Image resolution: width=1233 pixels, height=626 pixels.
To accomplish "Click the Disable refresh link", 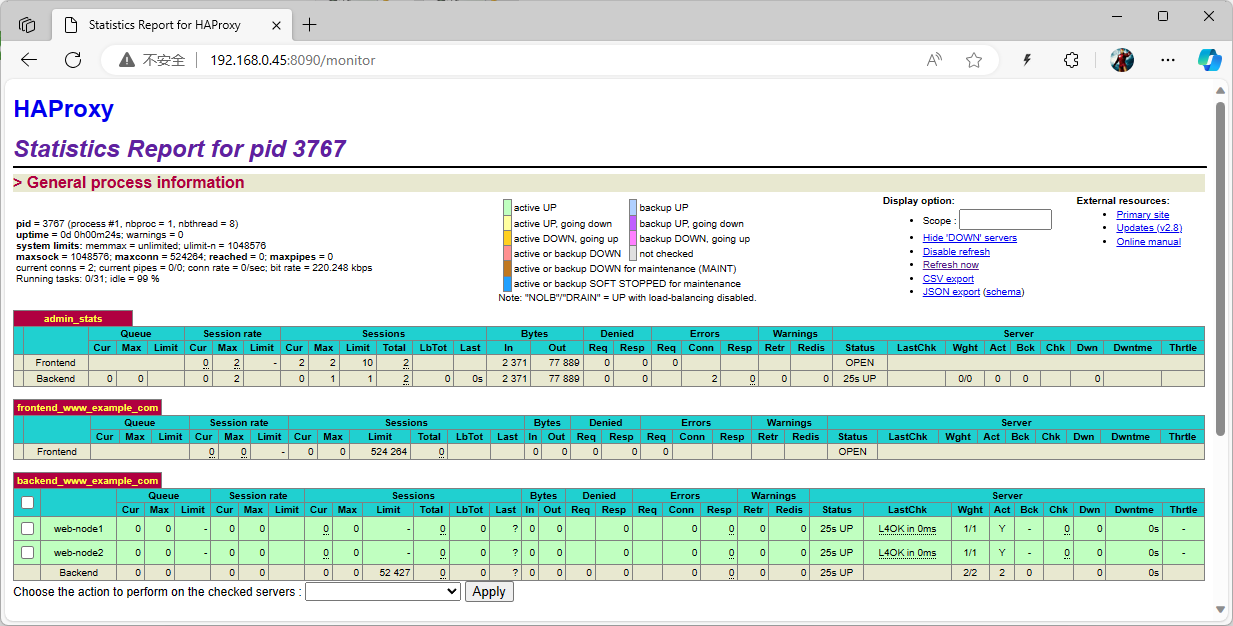I will [x=956, y=252].
